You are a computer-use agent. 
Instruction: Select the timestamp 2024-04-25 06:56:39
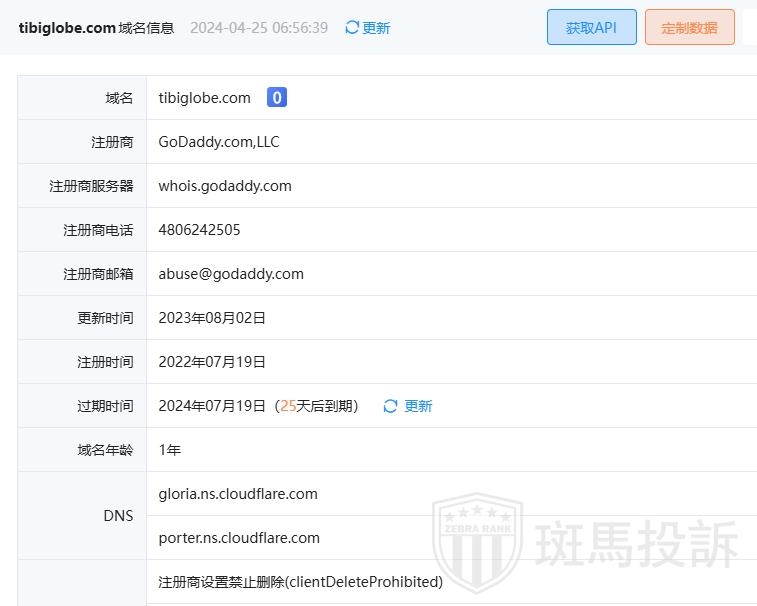point(259,28)
